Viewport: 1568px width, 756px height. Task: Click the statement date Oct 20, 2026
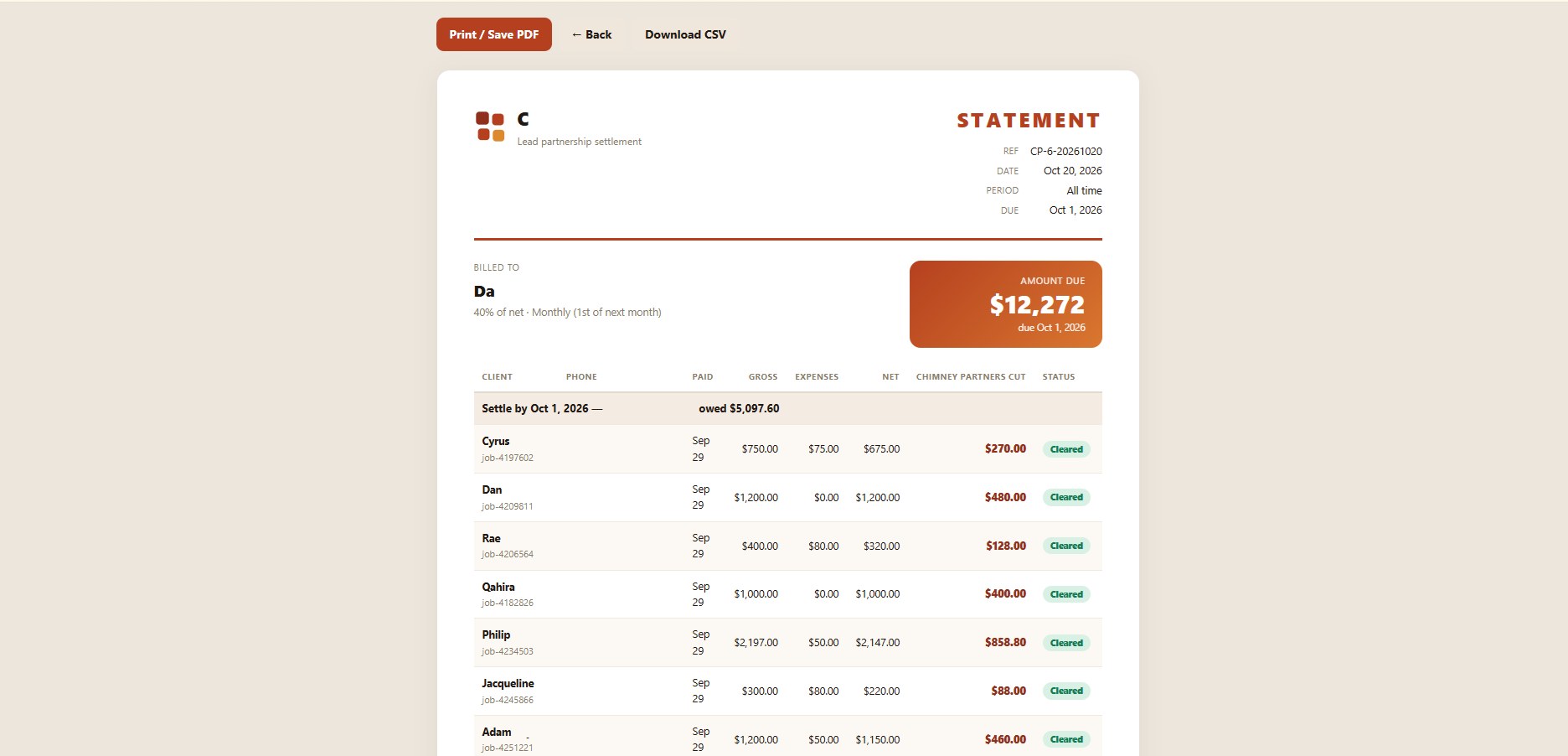(x=1072, y=171)
